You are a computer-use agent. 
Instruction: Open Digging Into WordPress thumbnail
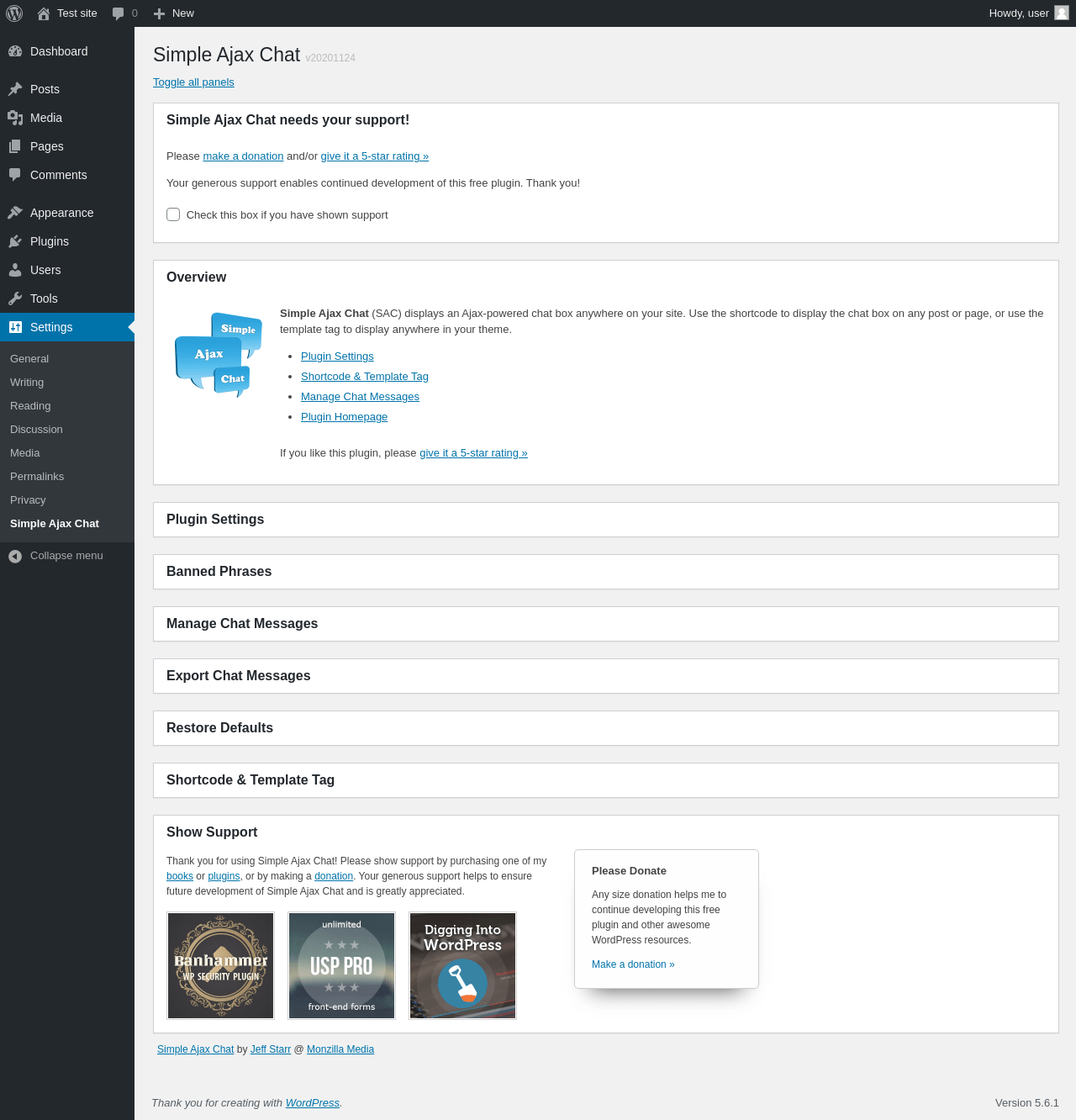click(462, 965)
